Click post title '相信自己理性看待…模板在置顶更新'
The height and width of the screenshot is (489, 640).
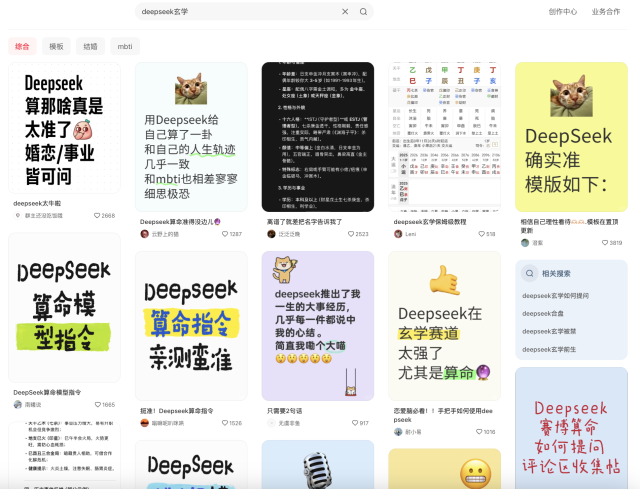coord(569,226)
